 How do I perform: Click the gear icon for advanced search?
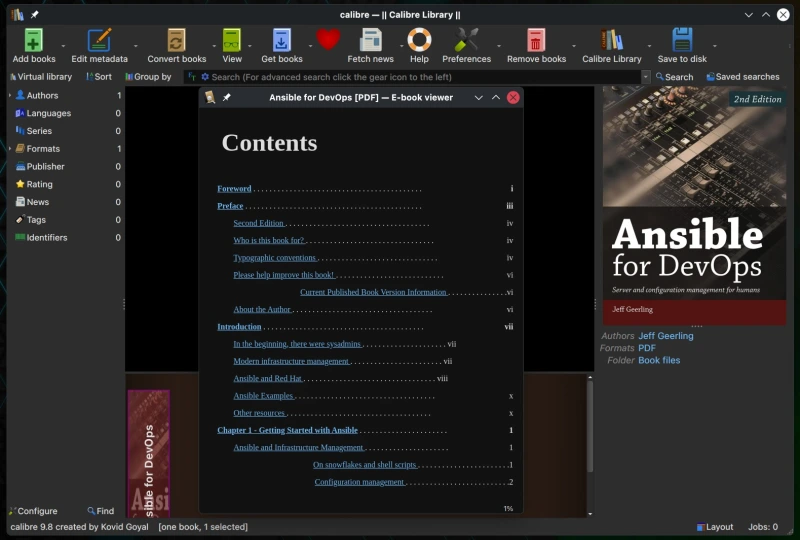point(205,77)
